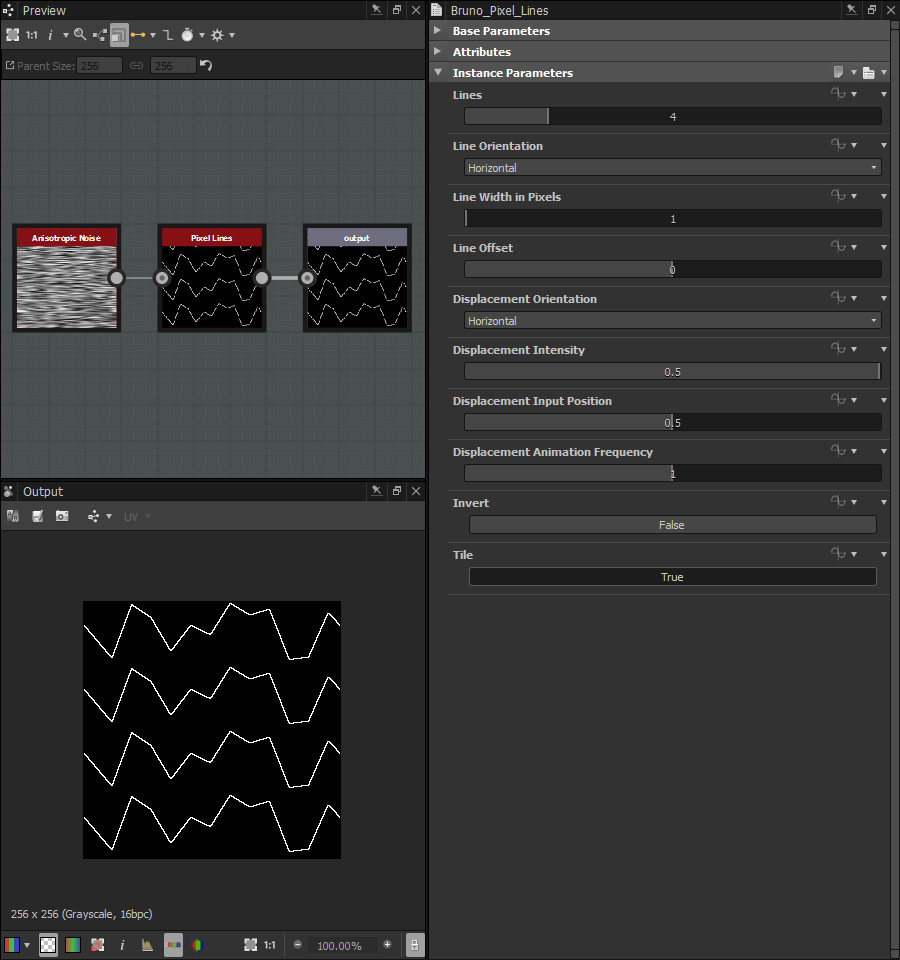Collapse the Instance Parameters section
The height and width of the screenshot is (960, 900).
click(438, 72)
